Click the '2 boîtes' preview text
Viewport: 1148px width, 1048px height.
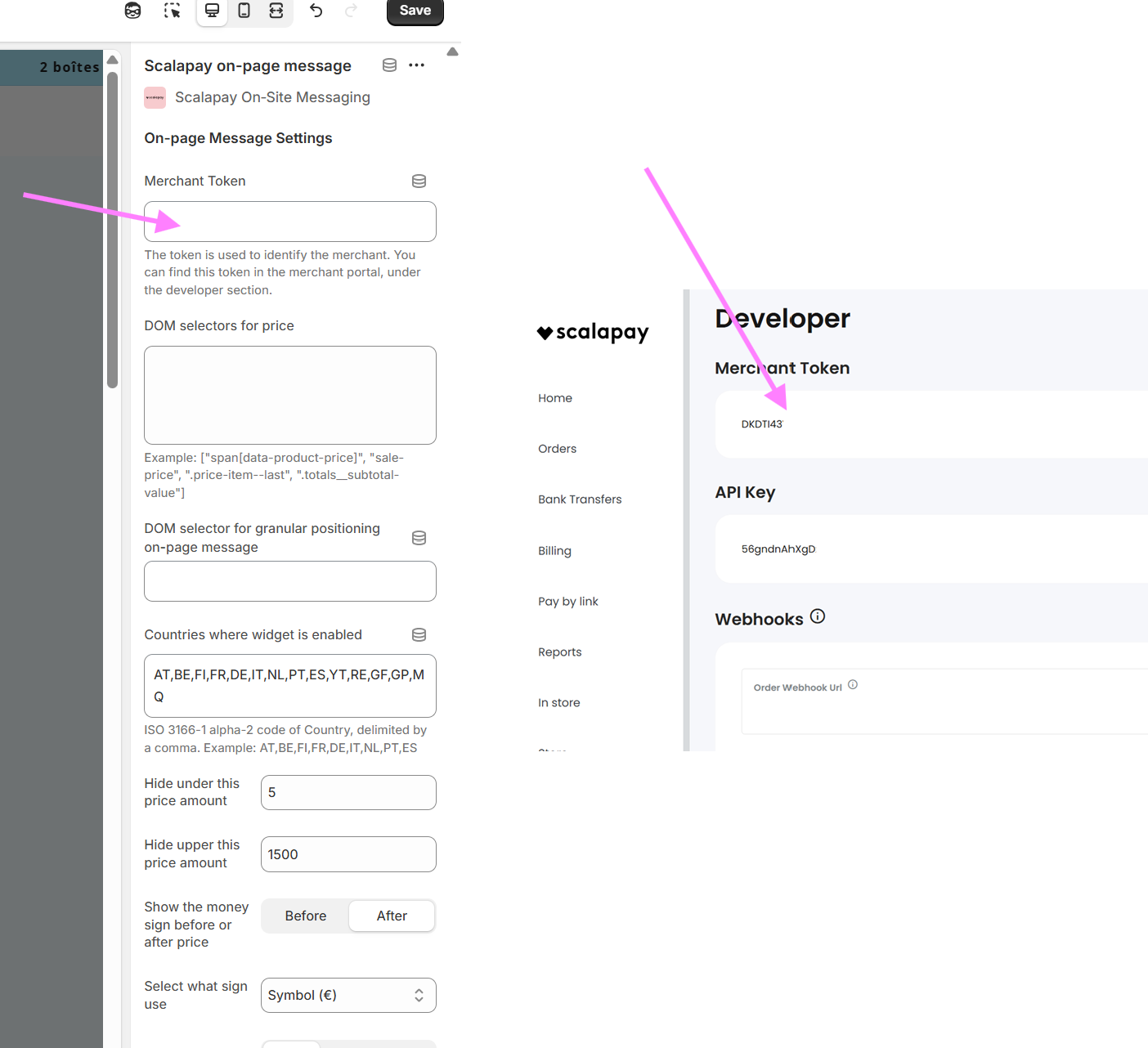tap(70, 67)
